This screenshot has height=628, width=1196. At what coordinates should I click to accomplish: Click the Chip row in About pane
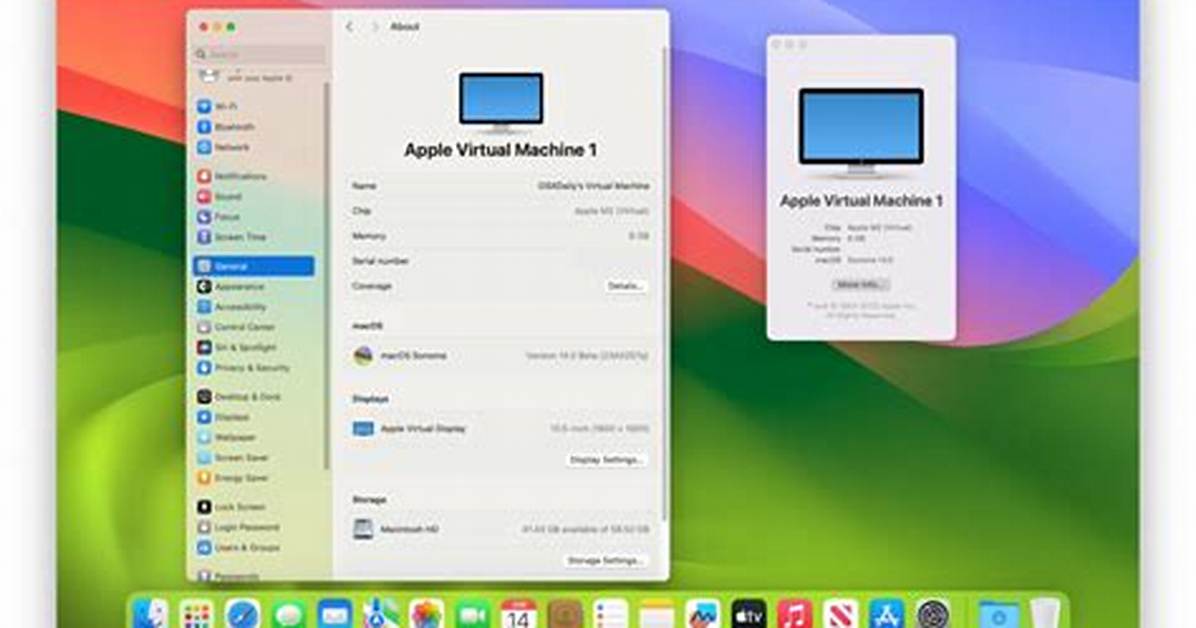coord(500,211)
